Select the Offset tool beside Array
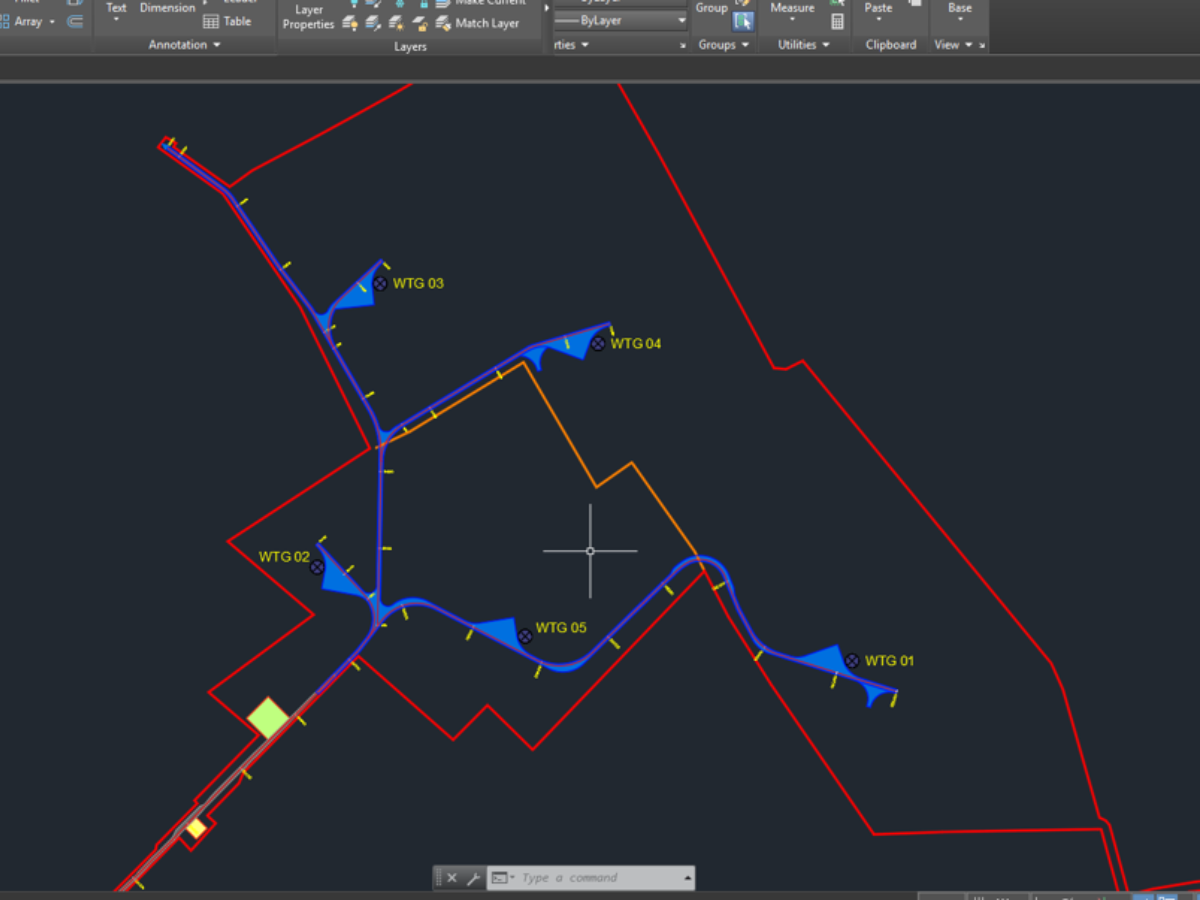This screenshot has width=1200, height=900. pos(75,21)
